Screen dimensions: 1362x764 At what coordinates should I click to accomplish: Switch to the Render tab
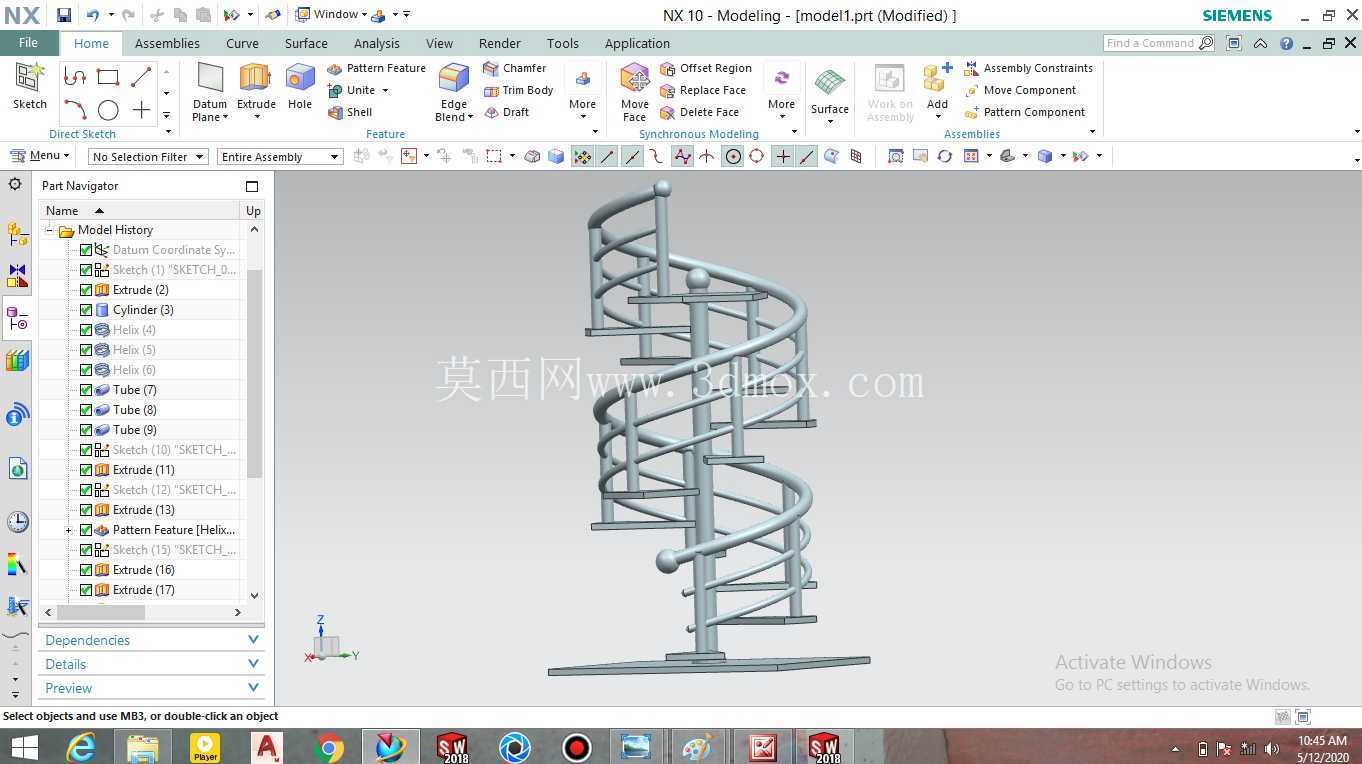[x=500, y=43]
